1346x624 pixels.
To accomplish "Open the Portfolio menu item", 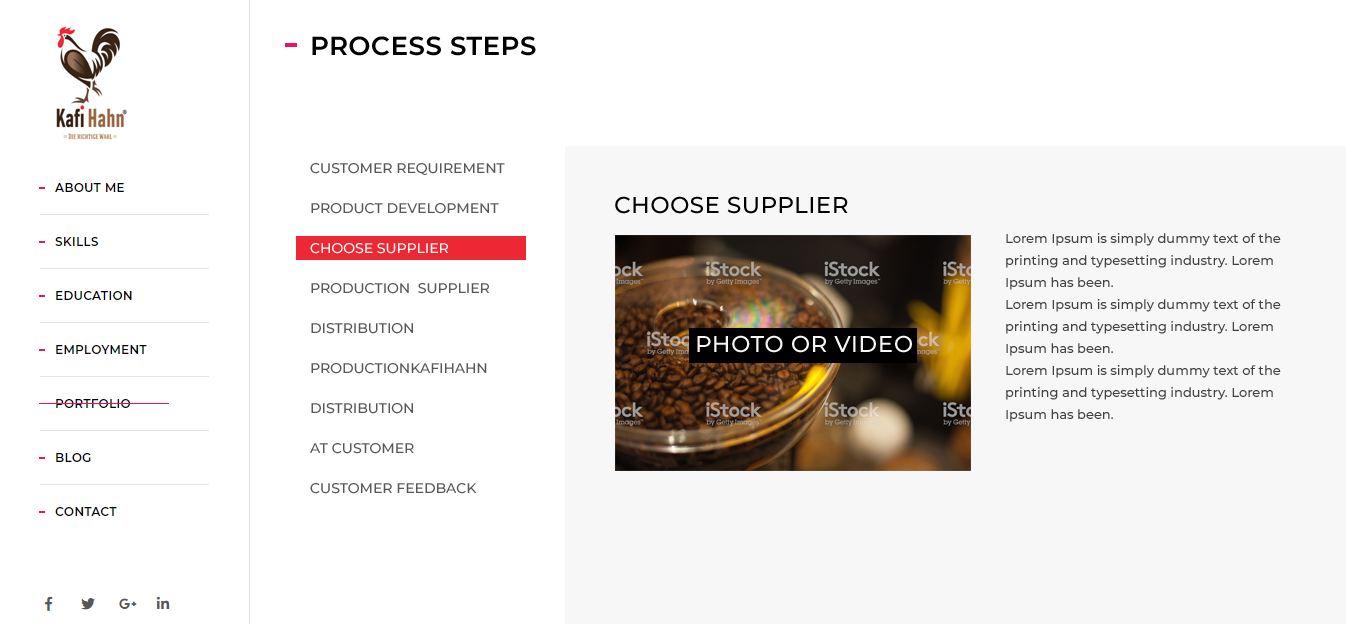I will click(x=93, y=404).
